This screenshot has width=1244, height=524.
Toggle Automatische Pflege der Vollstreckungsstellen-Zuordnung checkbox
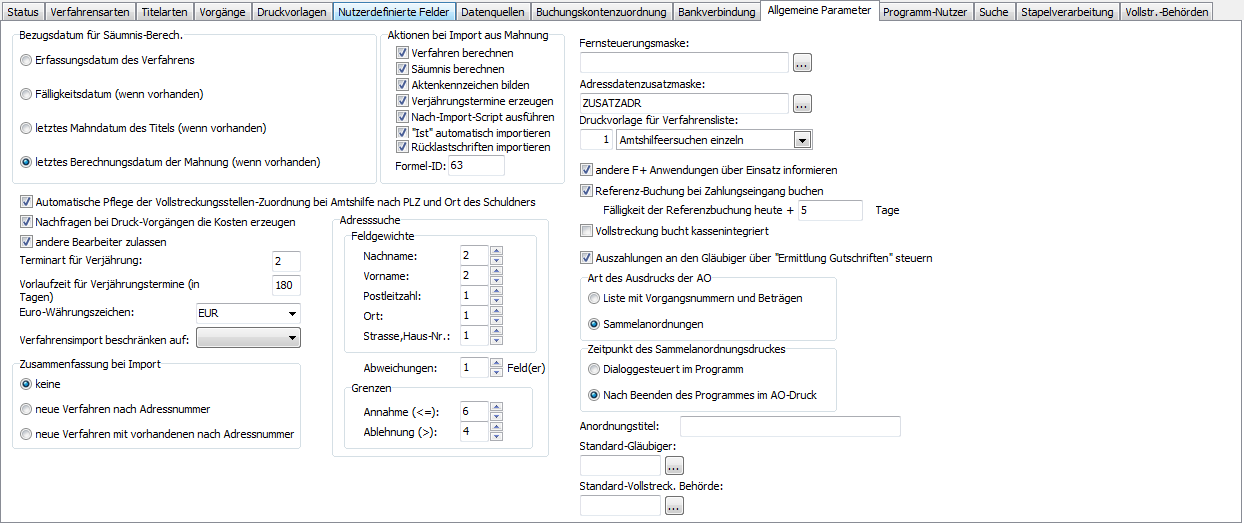(26, 202)
